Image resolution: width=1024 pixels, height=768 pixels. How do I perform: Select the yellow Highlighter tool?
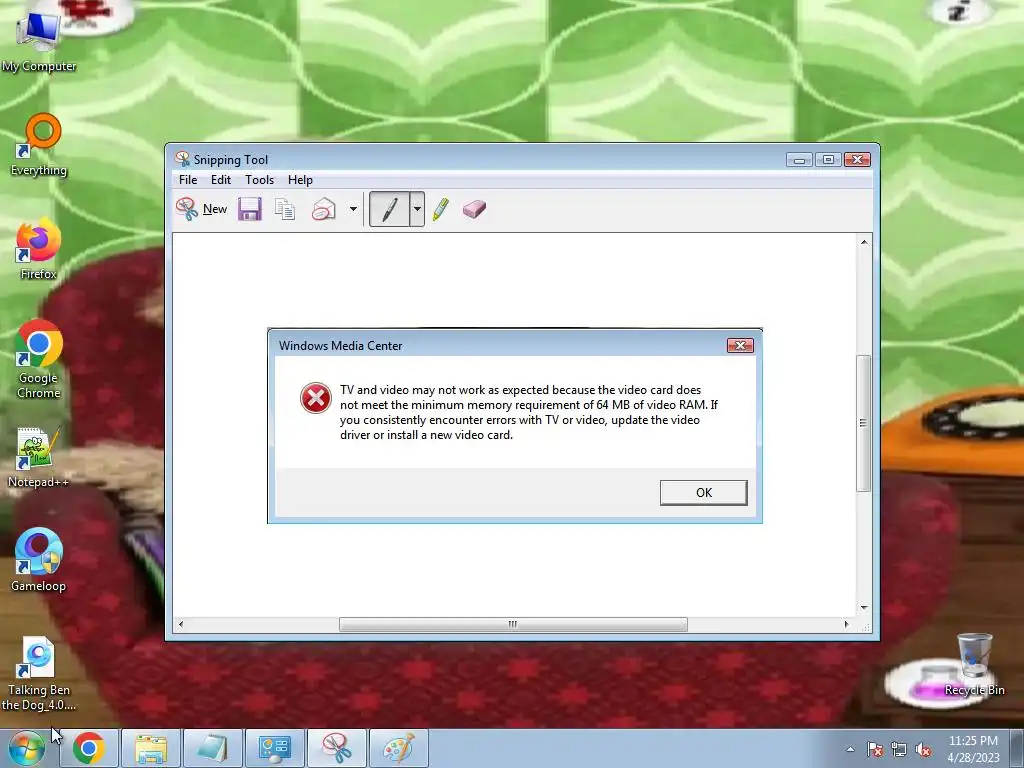441,209
